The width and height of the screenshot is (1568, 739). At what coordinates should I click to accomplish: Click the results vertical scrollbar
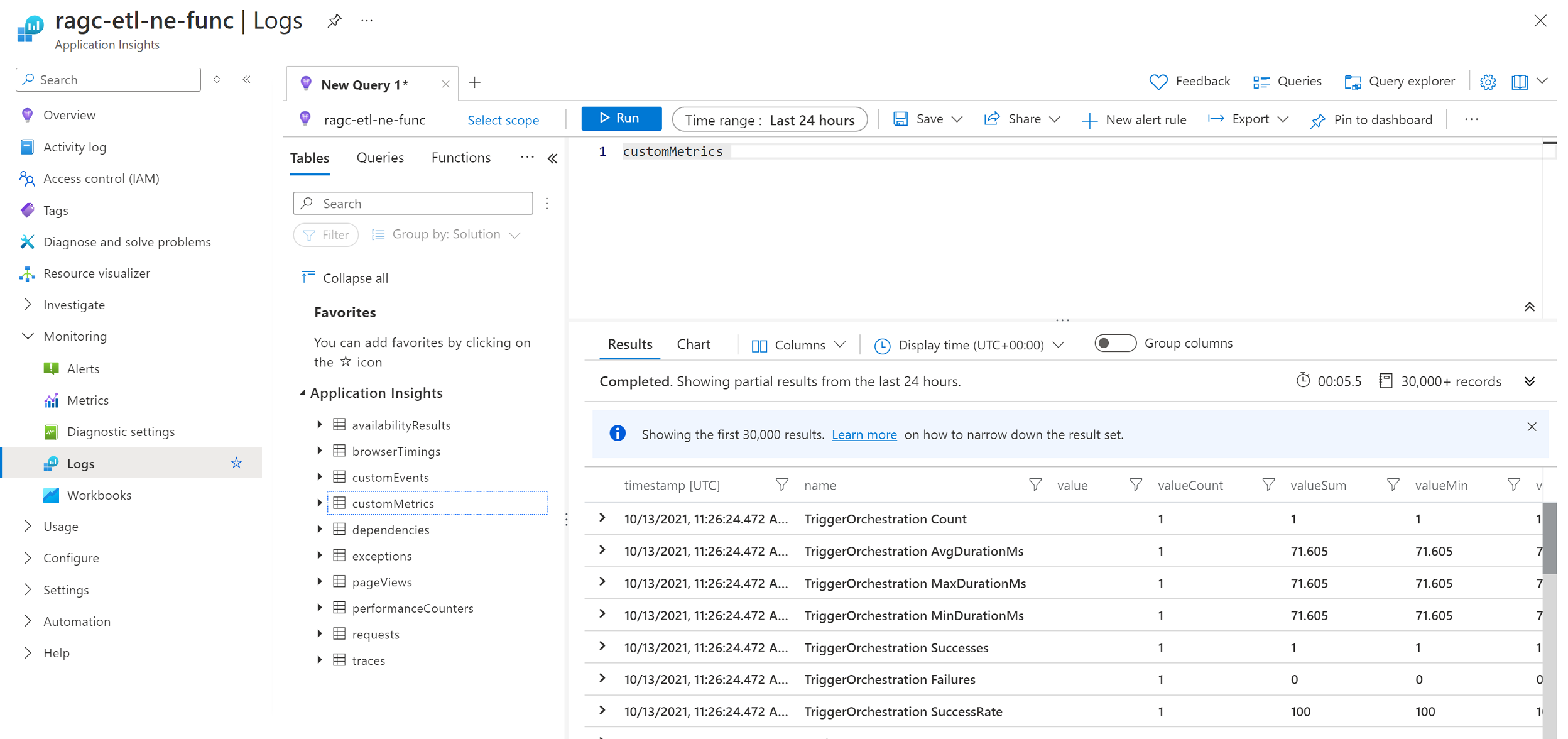point(1549,537)
